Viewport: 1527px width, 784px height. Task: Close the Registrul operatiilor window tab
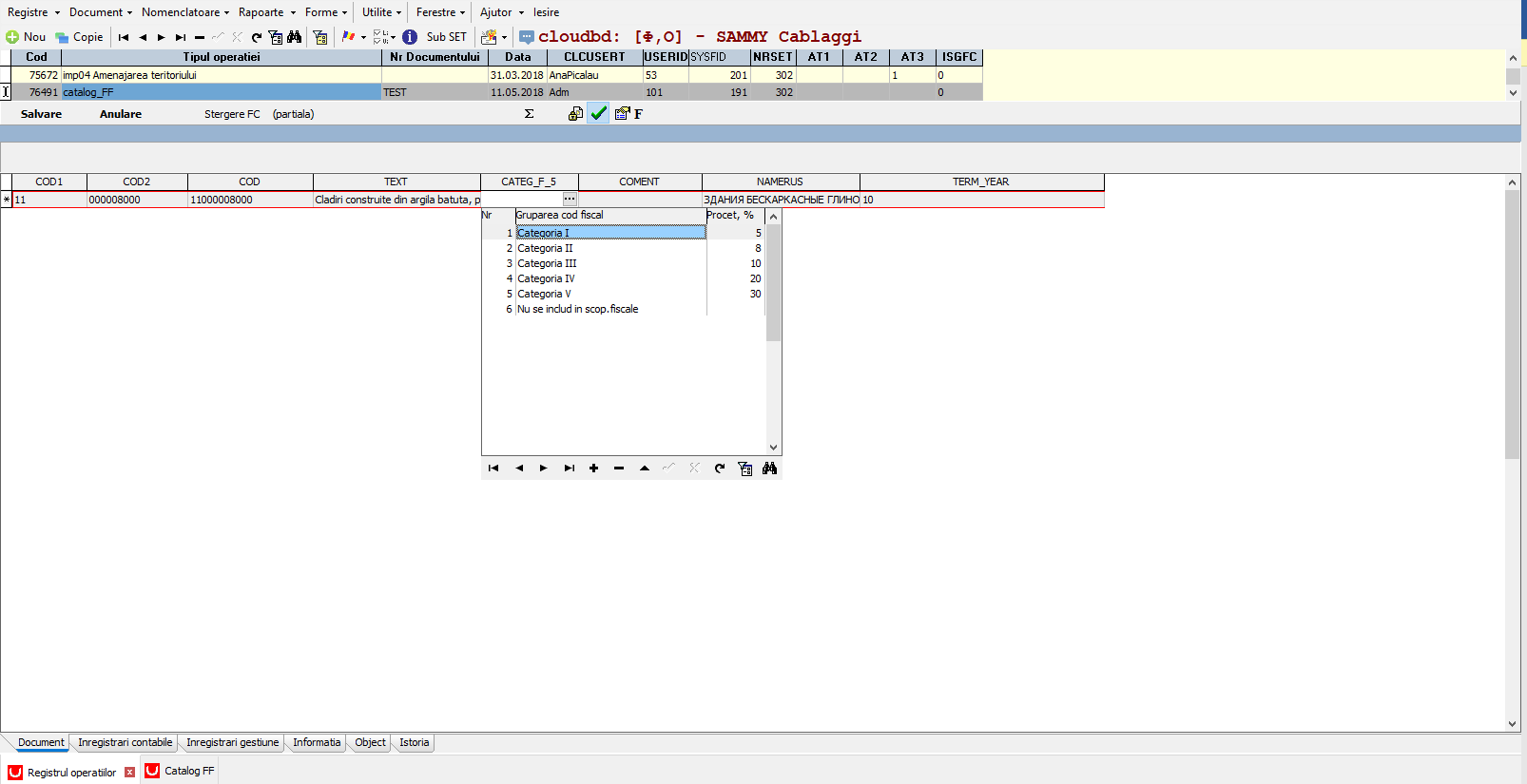coord(130,772)
